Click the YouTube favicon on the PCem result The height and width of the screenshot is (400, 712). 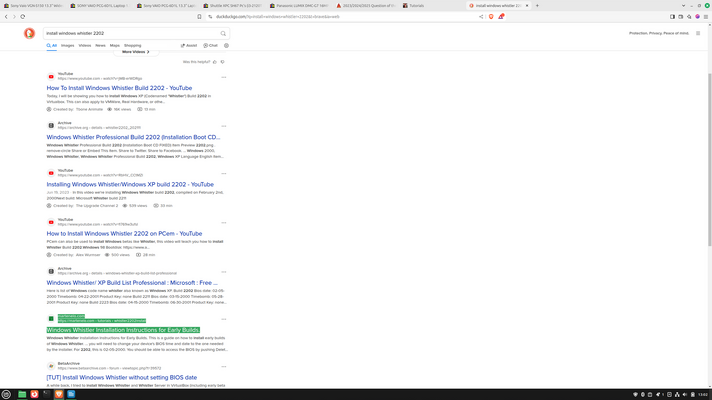click(51, 222)
